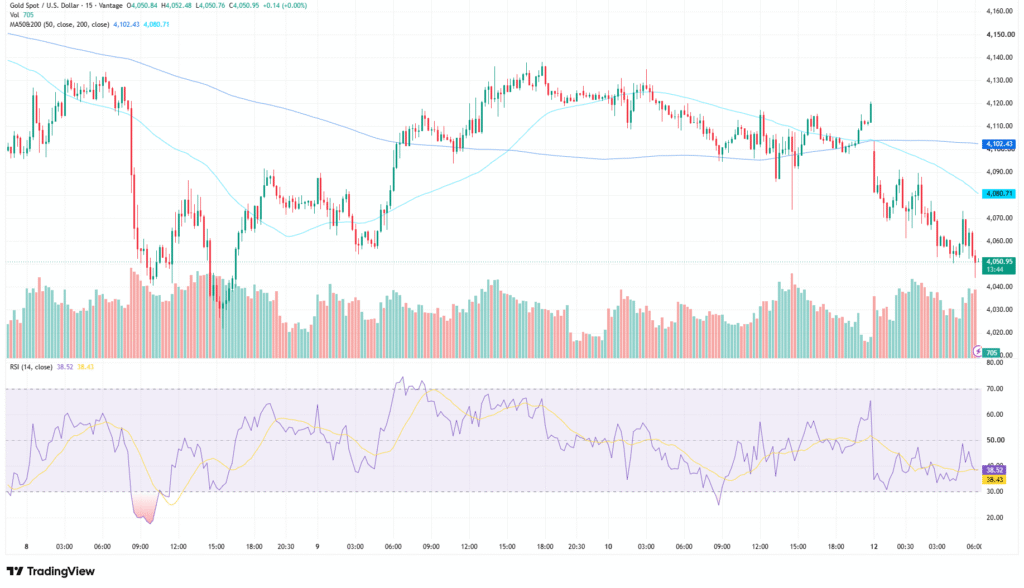Click the yellow 38.43 RSI axis tag

pos(994,480)
